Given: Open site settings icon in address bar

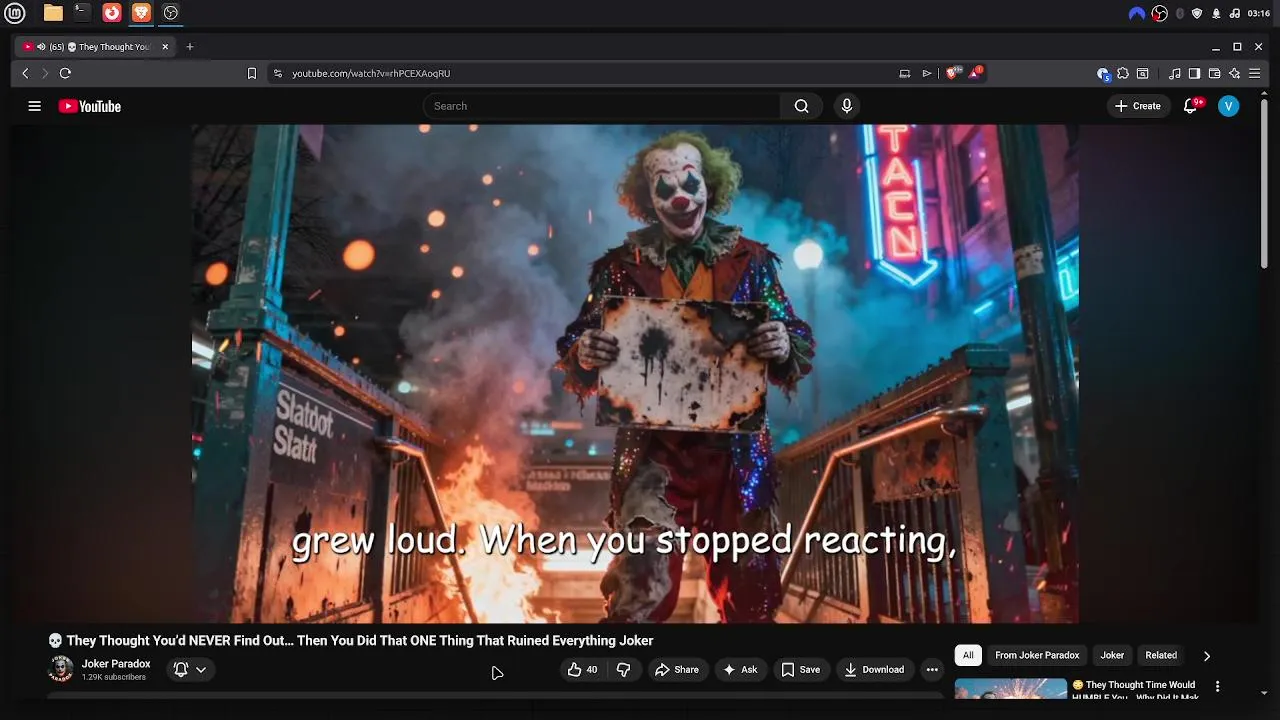Looking at the screenshot, I should tap(278, 73).
